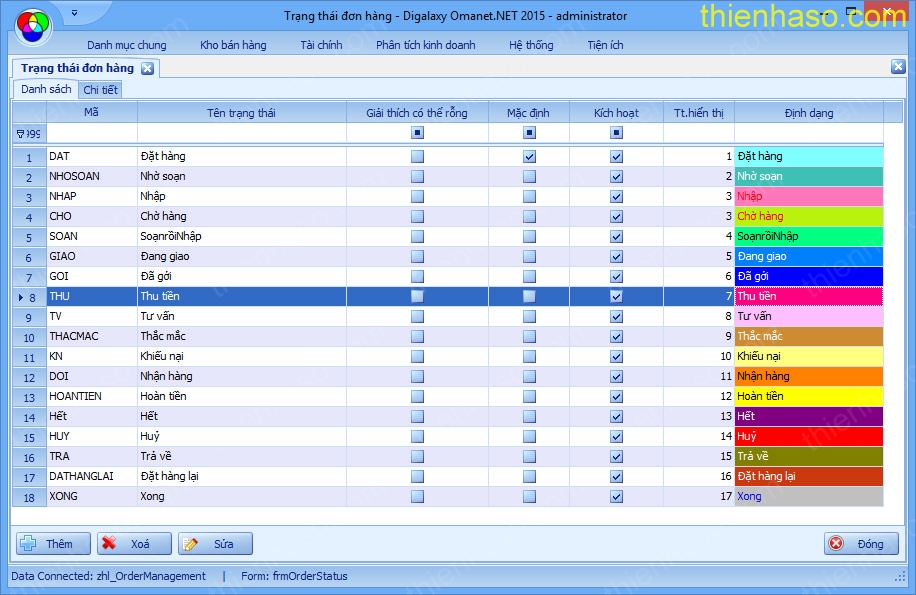The width and height of the screenshot is (916, 595).
Task: Click the Thêm plus icon
Action: (x=28, y=544)
